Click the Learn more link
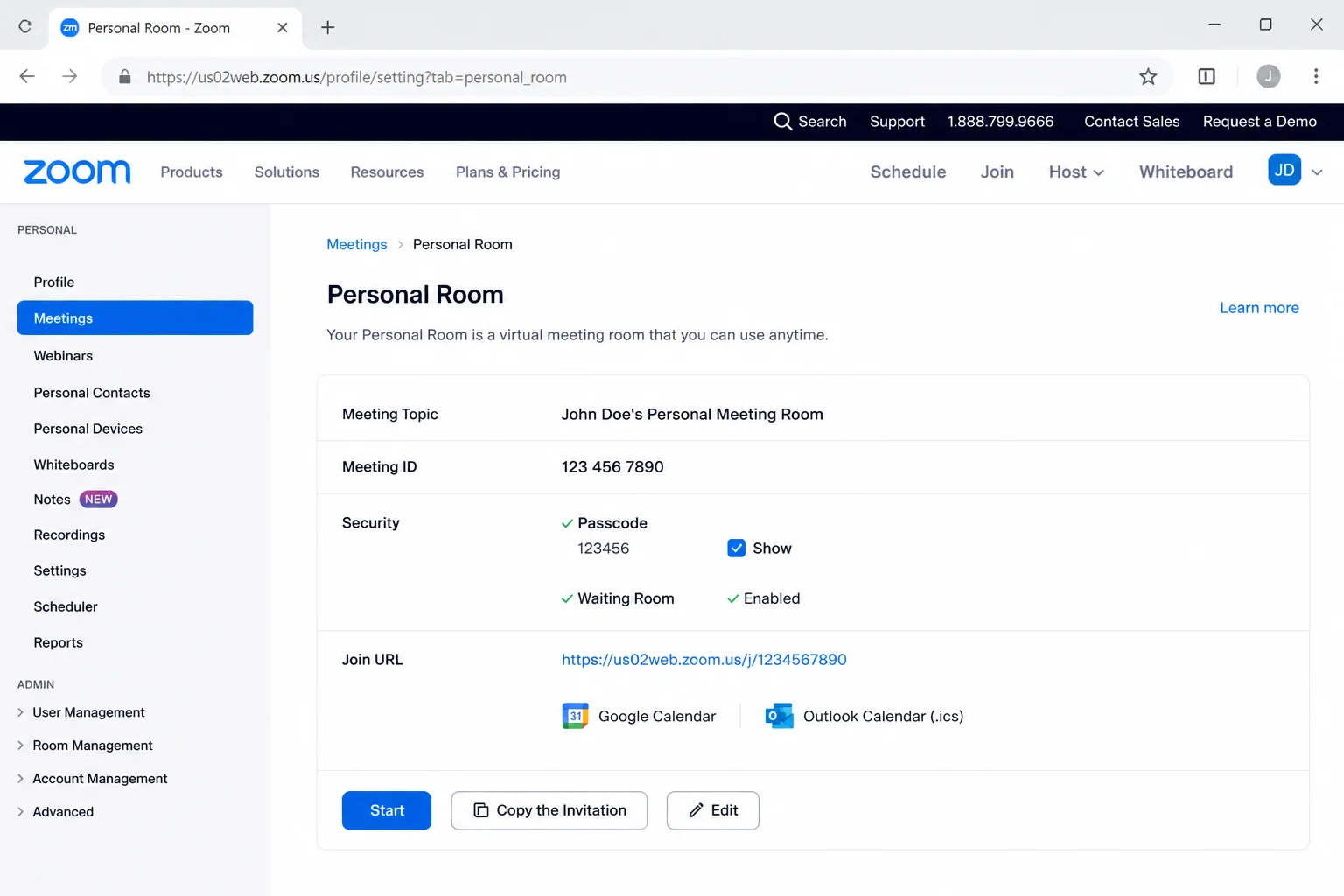This screenshot has width=1344, height=896. coord(1259,308)
